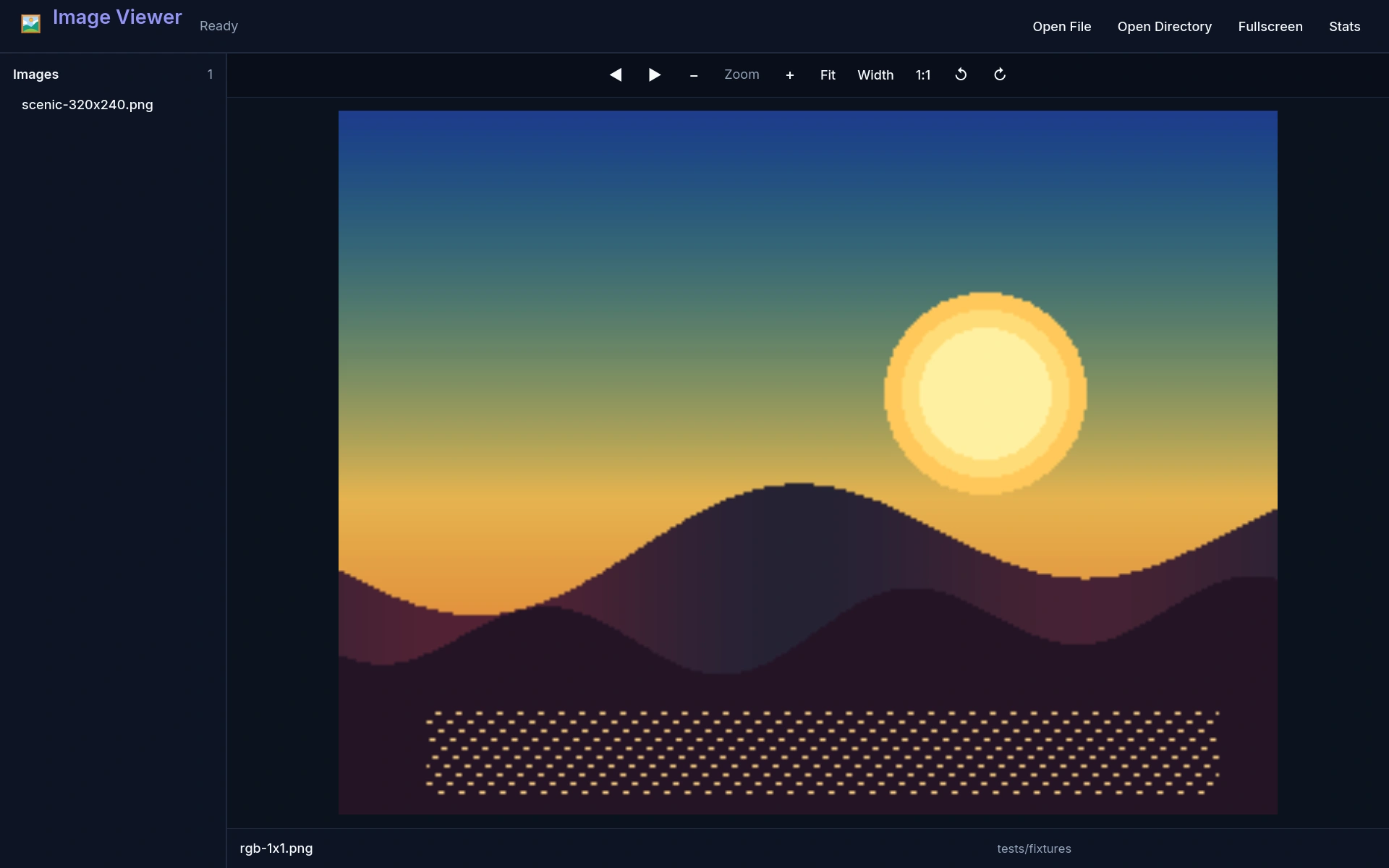The image size is (1389, 868).
Task: Zoom out with the minus button
Action: click(694, 75)
